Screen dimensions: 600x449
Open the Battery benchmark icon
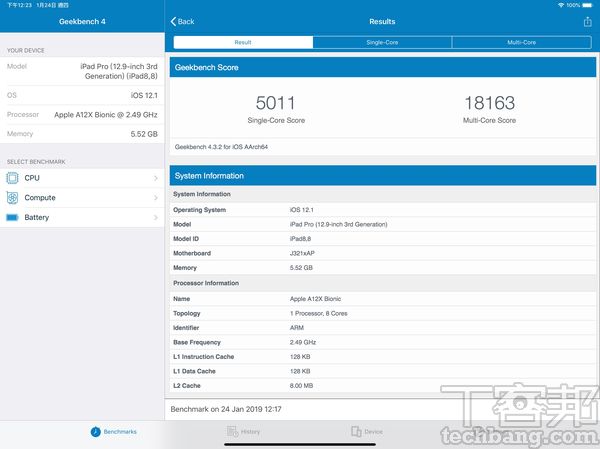click(x=12, y=217)
